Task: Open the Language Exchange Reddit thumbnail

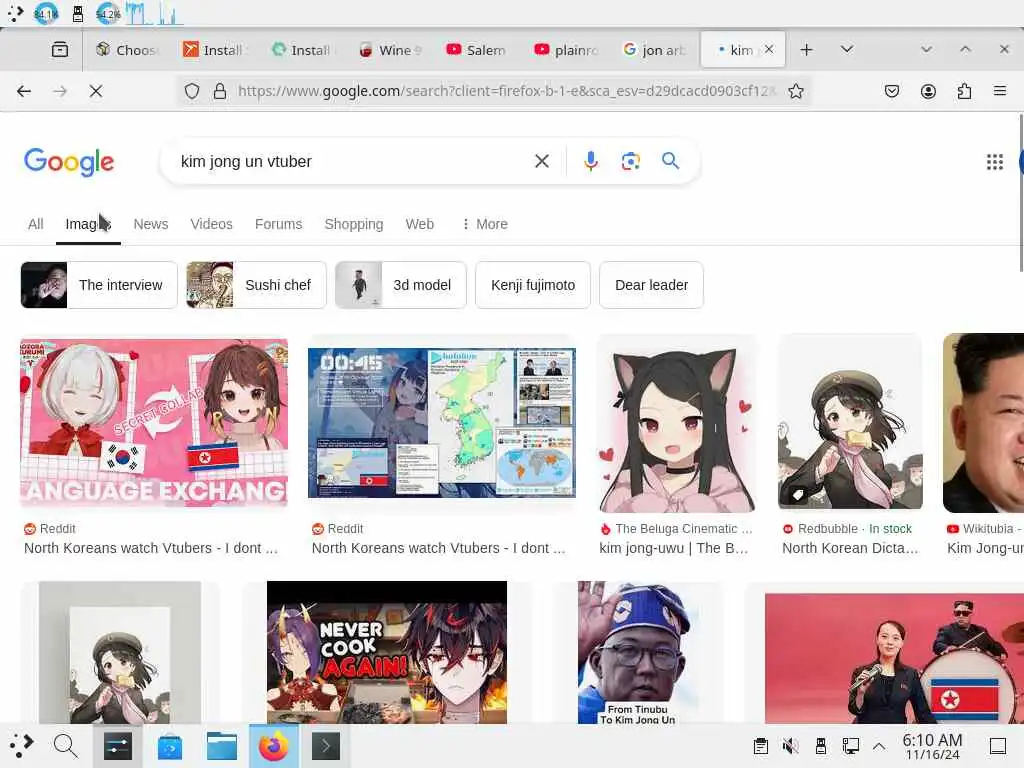Action: (154, 423)
